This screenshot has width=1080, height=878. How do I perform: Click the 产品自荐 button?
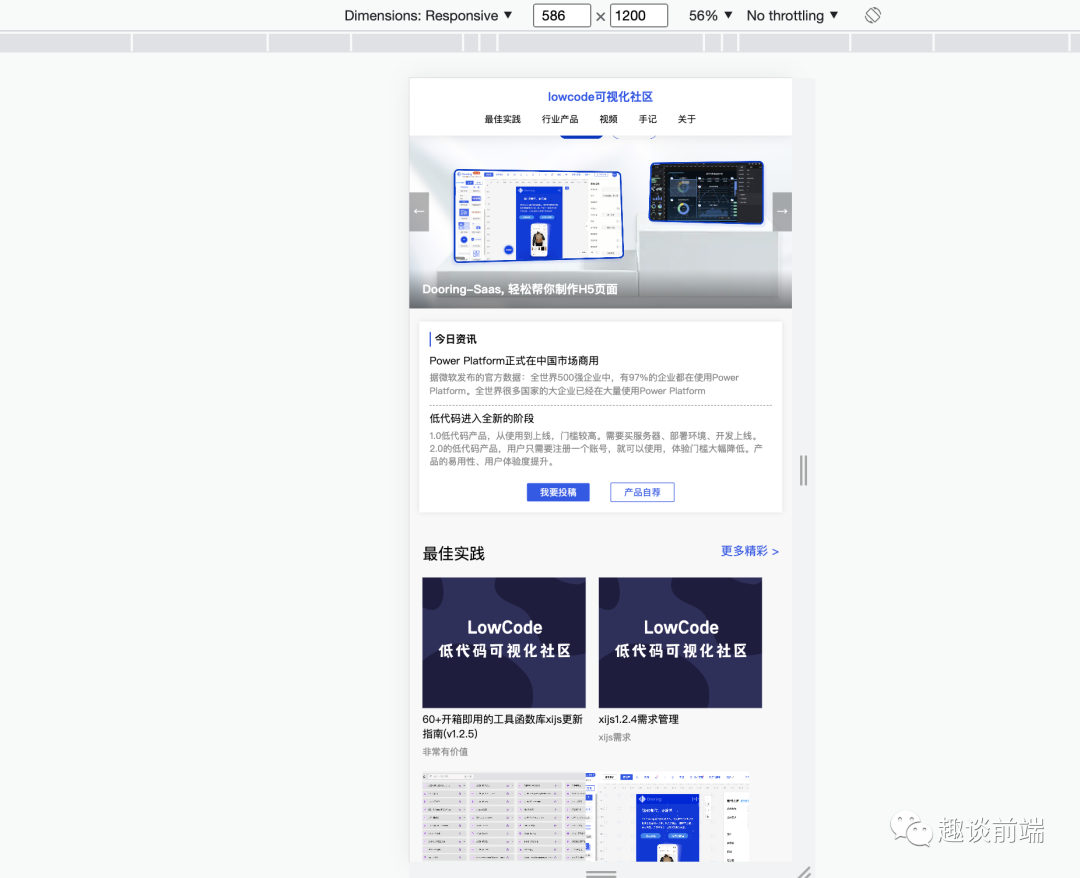click(642, 492)
